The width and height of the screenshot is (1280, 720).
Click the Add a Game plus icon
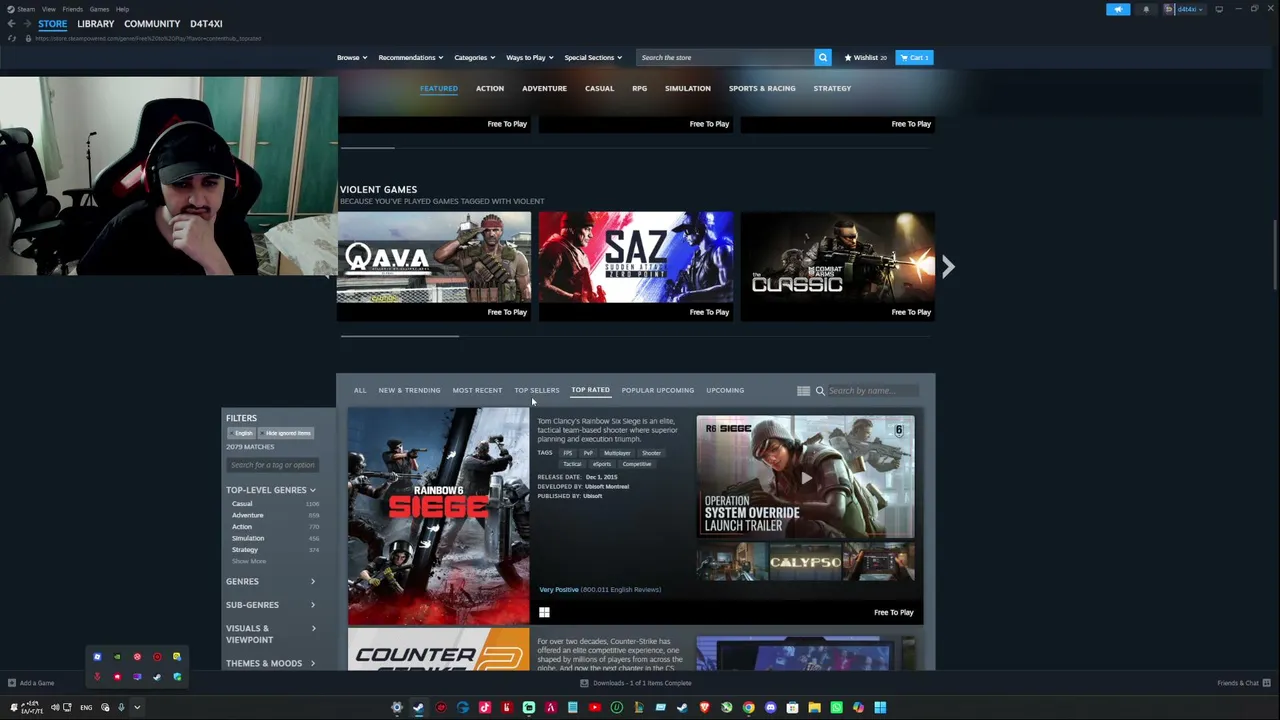click(12, 683)
